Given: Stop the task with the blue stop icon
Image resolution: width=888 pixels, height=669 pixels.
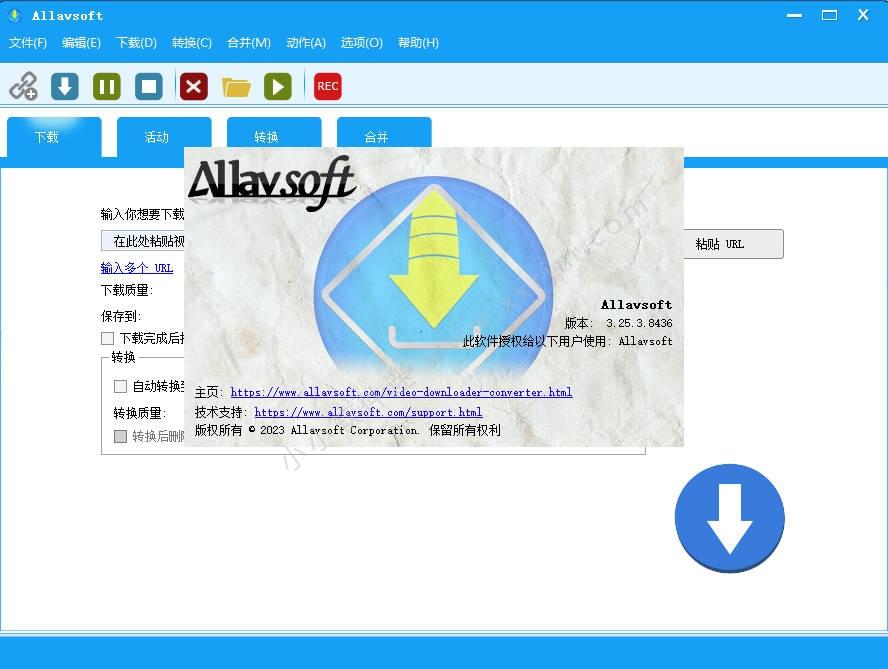Looking at the screenshot, I should tap(149, 87).
